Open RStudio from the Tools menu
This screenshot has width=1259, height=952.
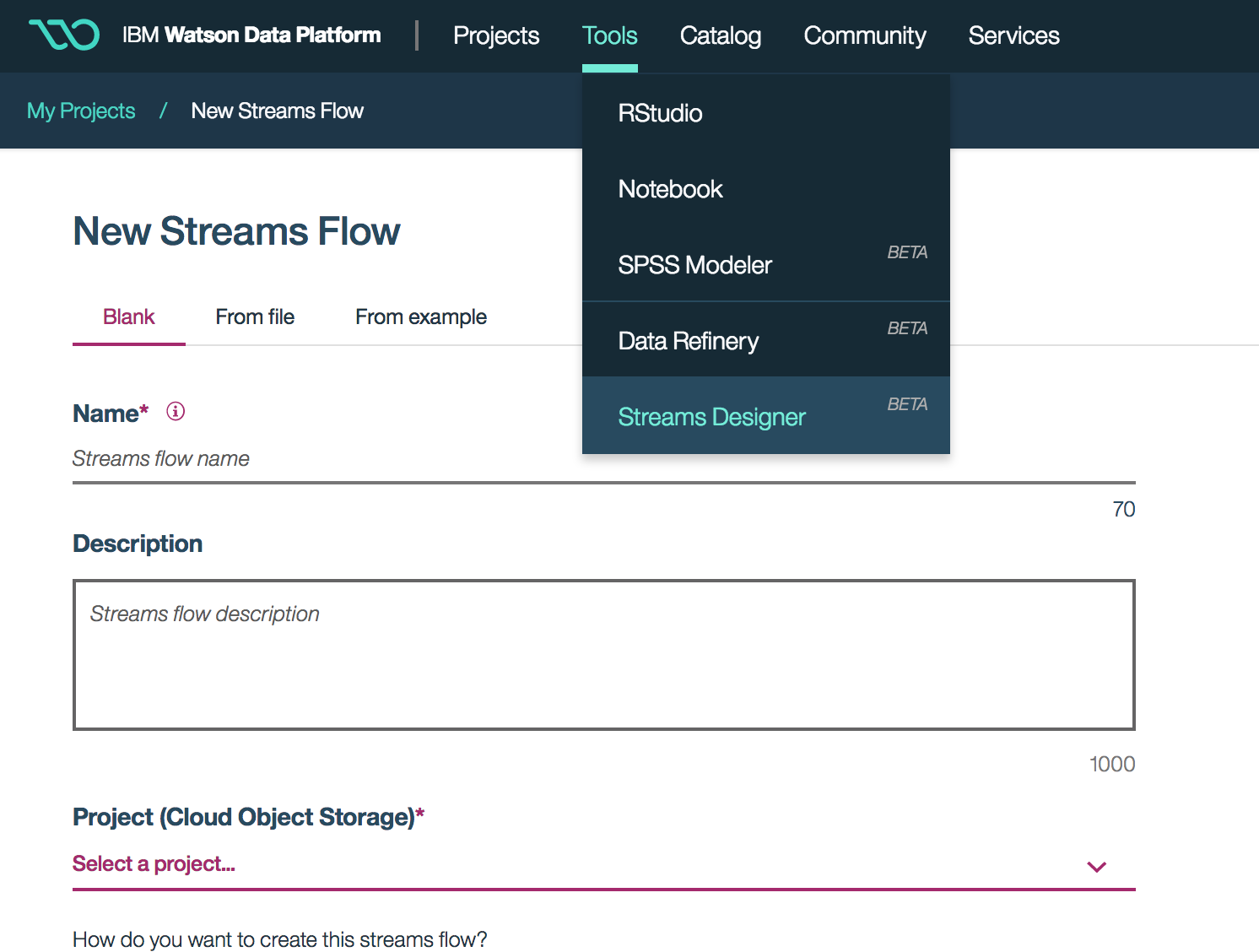[661, 113]
